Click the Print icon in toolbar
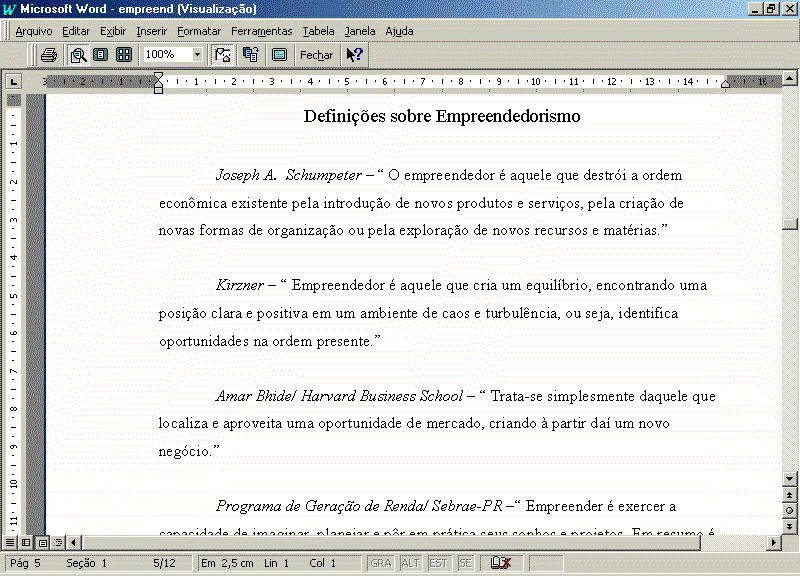 point(48,55)
